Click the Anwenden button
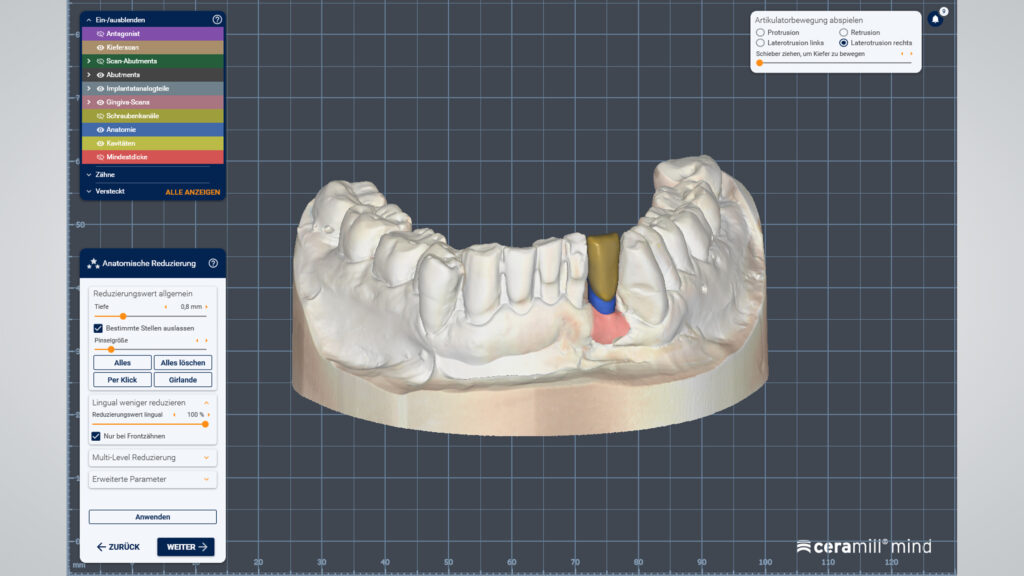 tap(152, 517)
